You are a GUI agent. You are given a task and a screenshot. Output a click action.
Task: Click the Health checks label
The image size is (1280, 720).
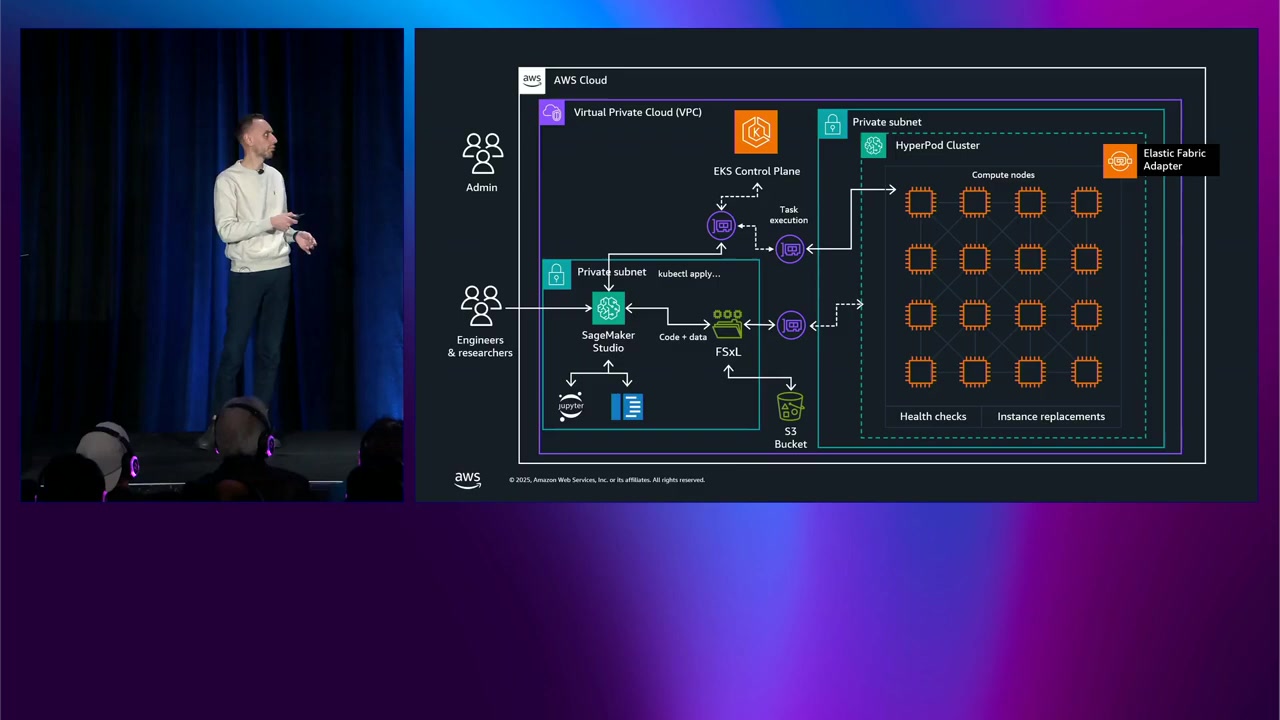[933, 417]
